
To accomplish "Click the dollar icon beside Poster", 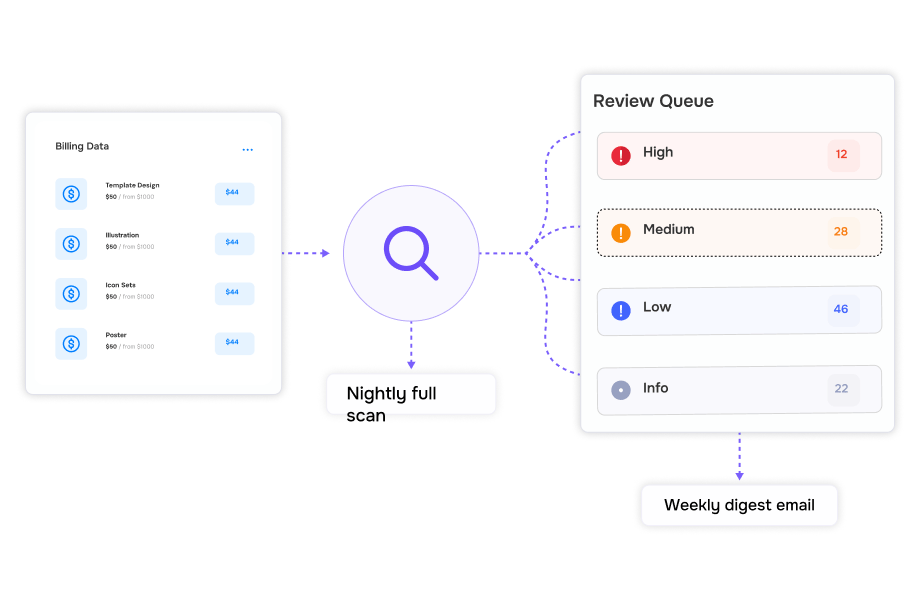I will (71, 343).
